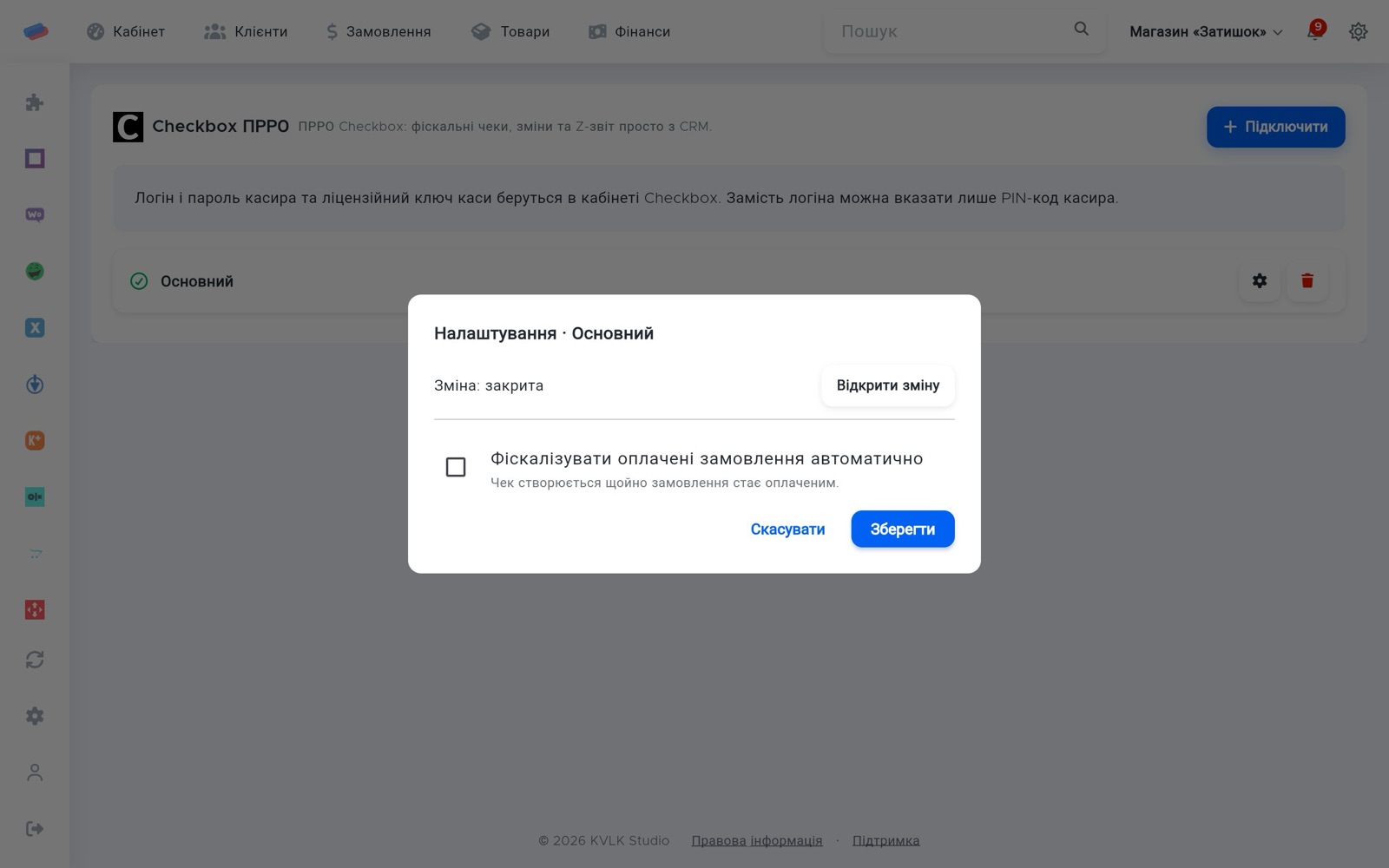Image resolution: width=1389 pixels, height=868 pixels.
Task: Click the Основний connection name text
Action: (x=197, y=281)
